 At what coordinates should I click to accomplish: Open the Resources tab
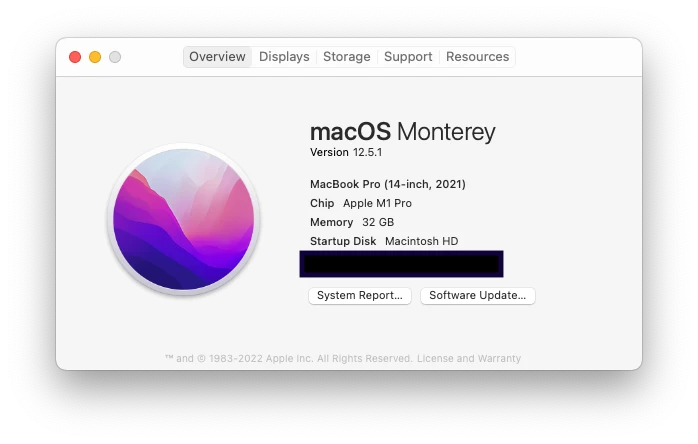point(477,57)
